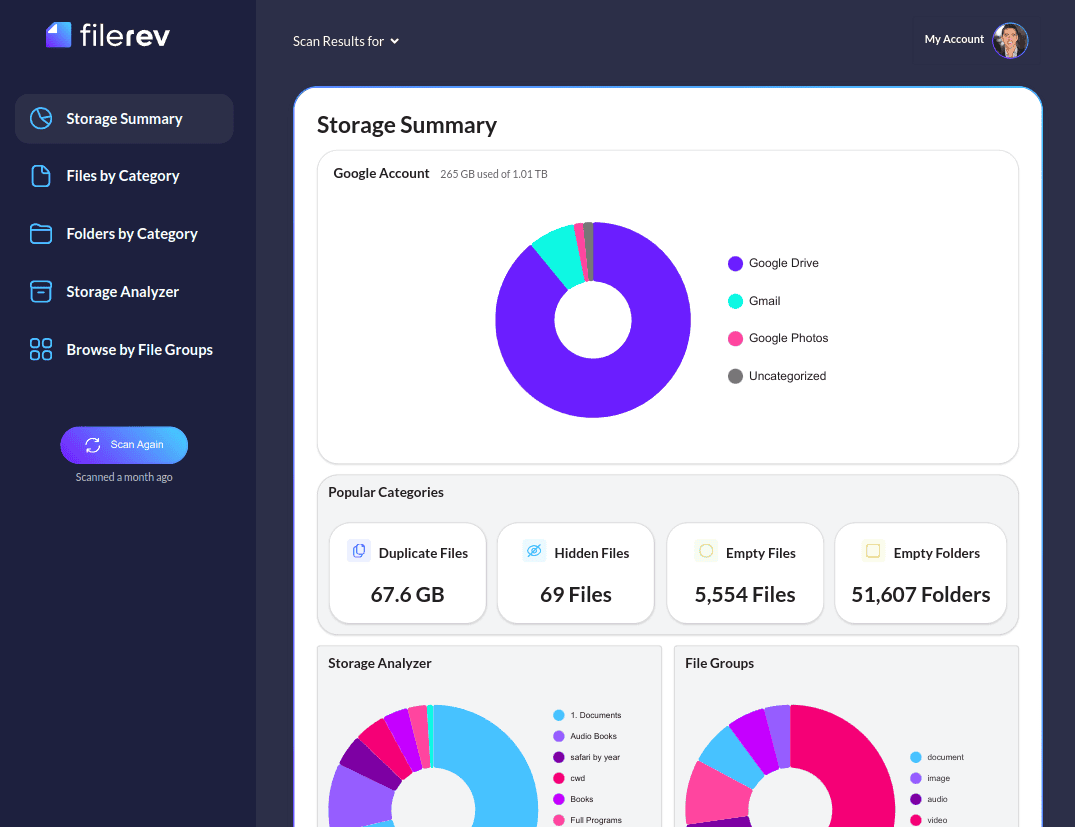Screen dimensions: 1075x827
Task: Click the Files by Category document icon
Action: point(40,175)
